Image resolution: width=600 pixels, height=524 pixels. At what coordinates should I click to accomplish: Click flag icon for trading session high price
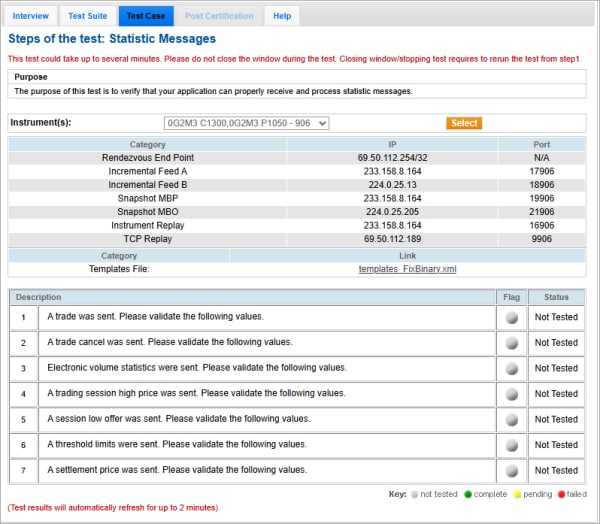(x=511, y=394)
